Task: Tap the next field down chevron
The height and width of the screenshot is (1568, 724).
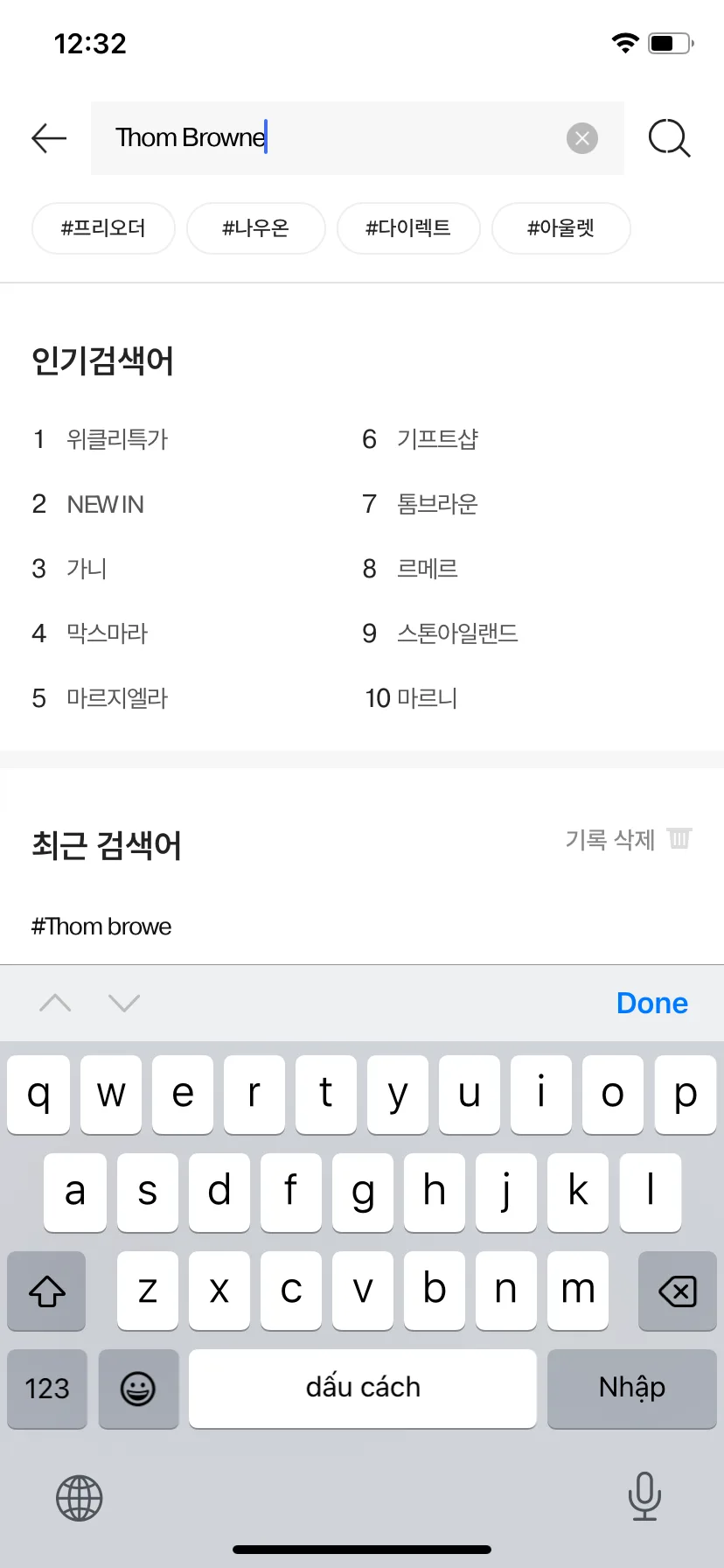Action: pos(124,1003)
